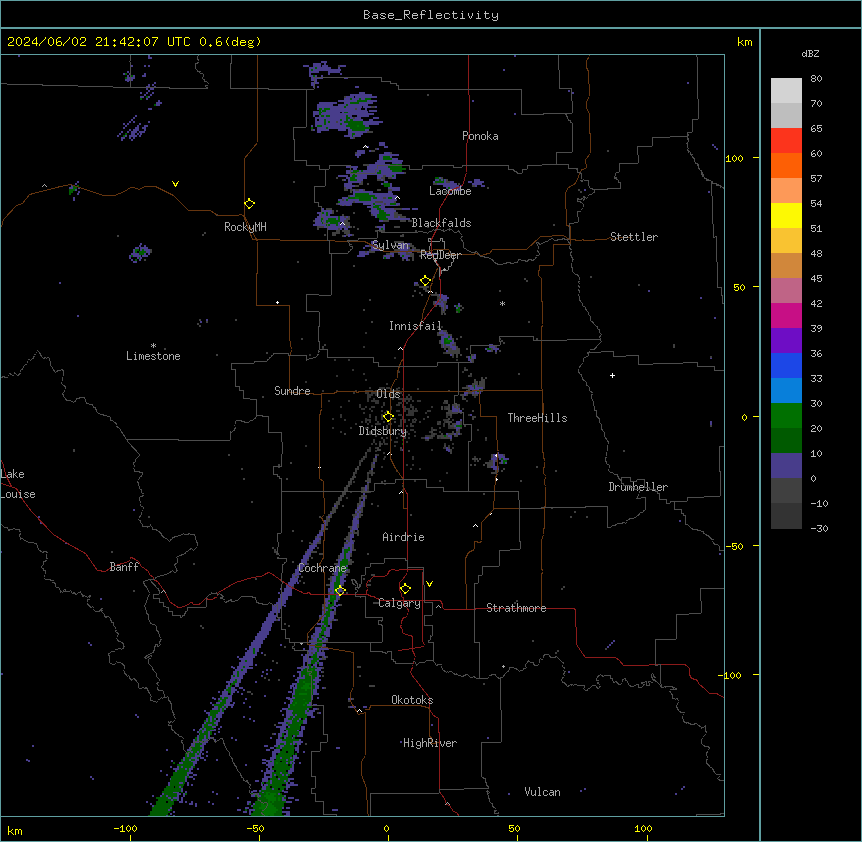Image resolution: width=862 pixels, height=842 pixels.
Task: Click the yellow marker south of RedDeer
Action: tap(426, 281)
